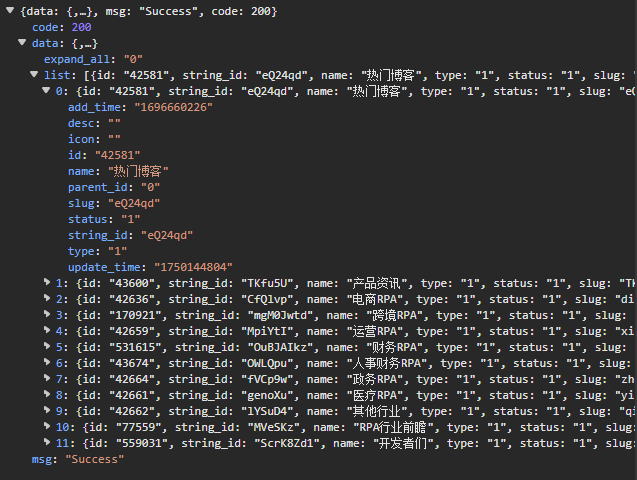Select the name: "热门博客" property line
This screenshot has height=480, width=637.
[118, 171]
